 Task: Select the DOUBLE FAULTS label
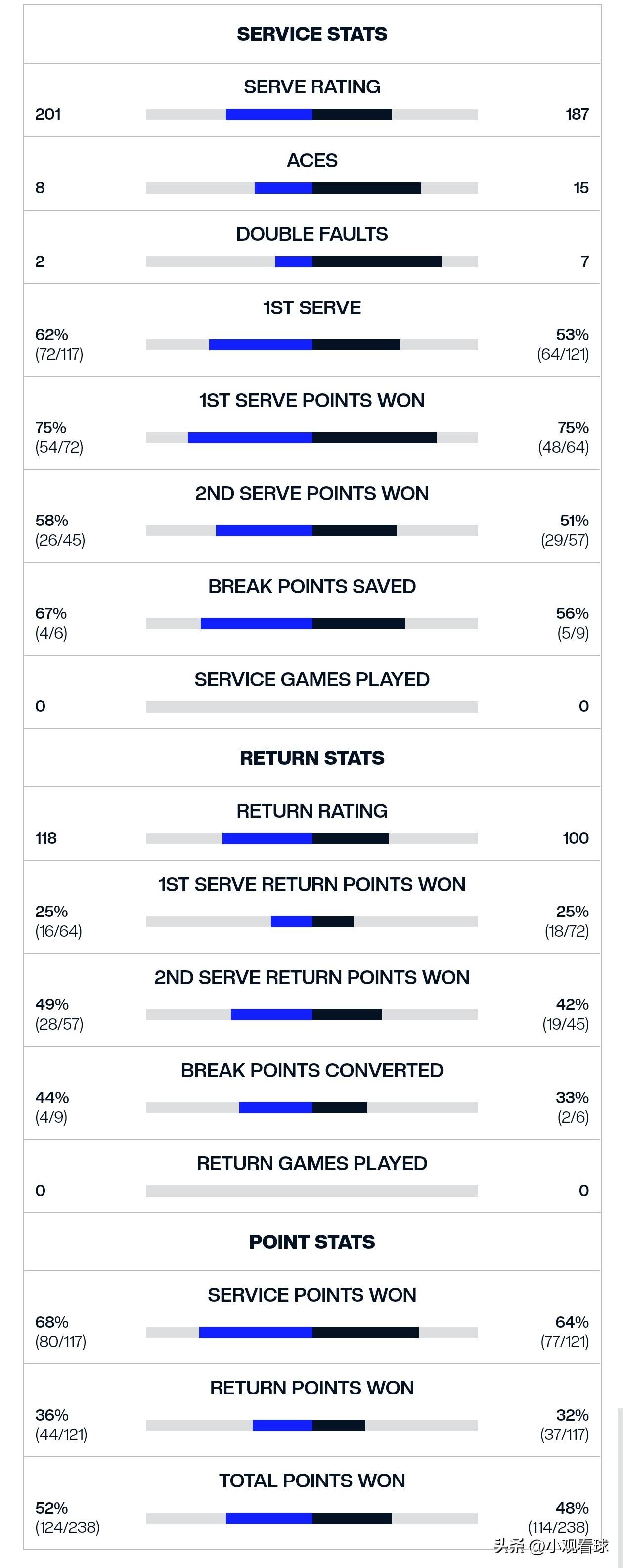point(312,234)
